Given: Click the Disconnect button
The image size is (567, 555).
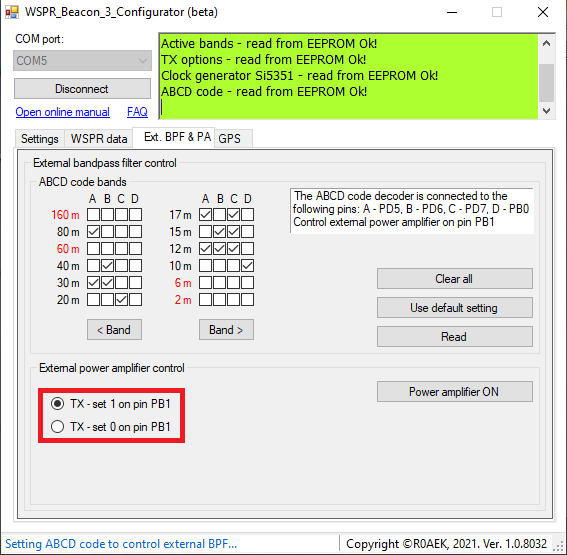Looking at the screenshot, I should tap(82, 89).
